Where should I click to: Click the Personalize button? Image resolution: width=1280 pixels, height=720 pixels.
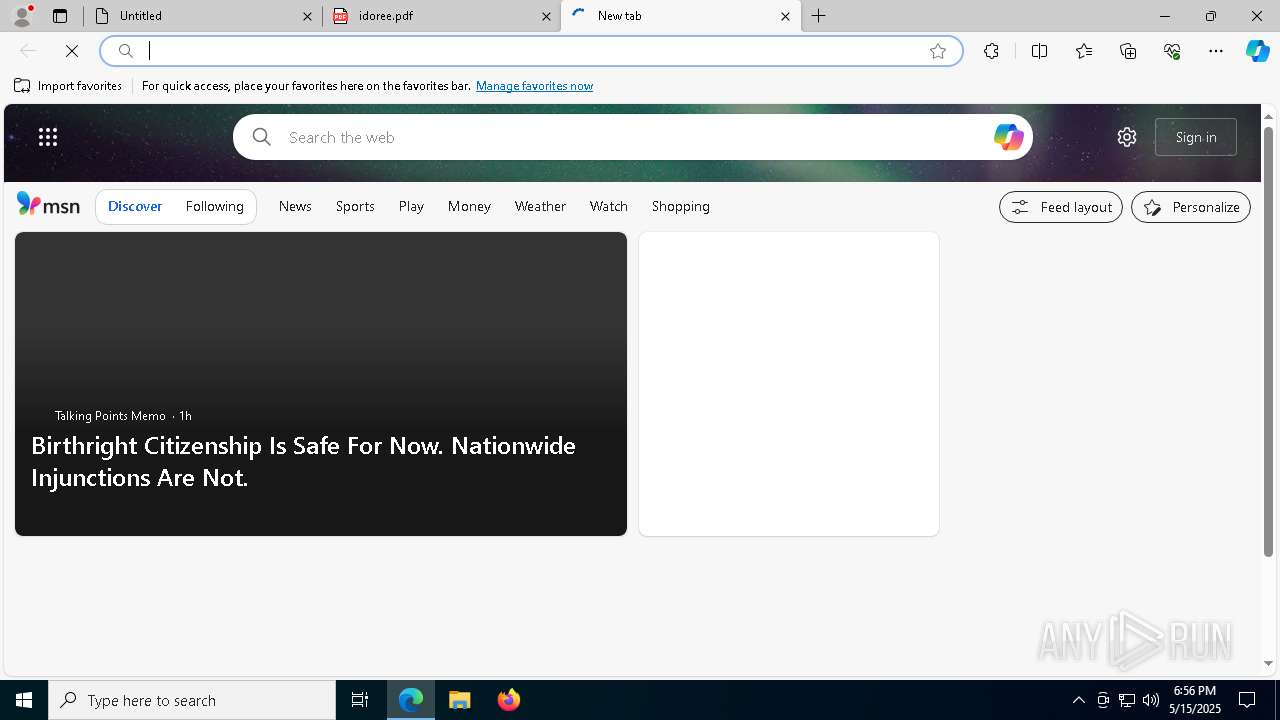tap(1191, 207)
